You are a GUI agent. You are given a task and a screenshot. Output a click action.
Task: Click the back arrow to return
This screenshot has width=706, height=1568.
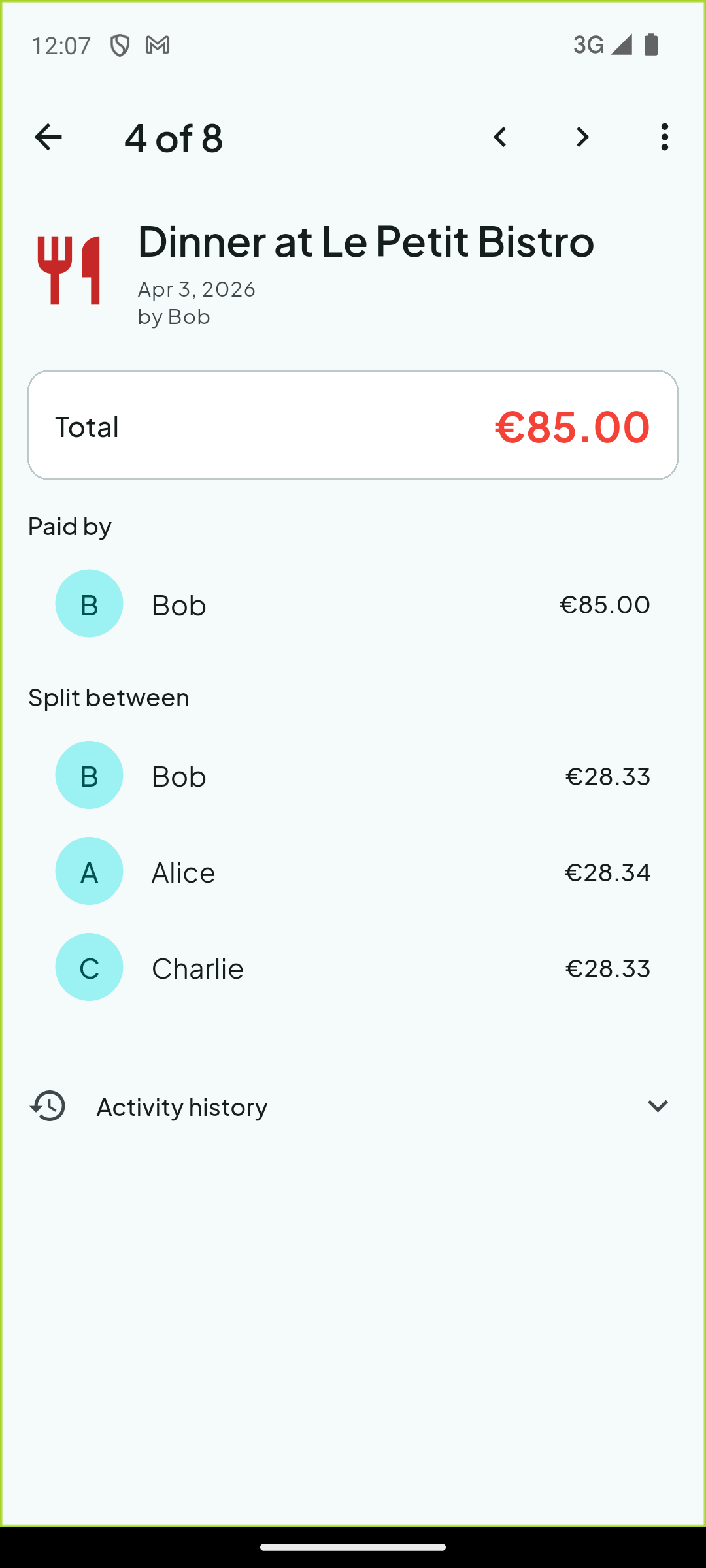[x=48, y=137]
